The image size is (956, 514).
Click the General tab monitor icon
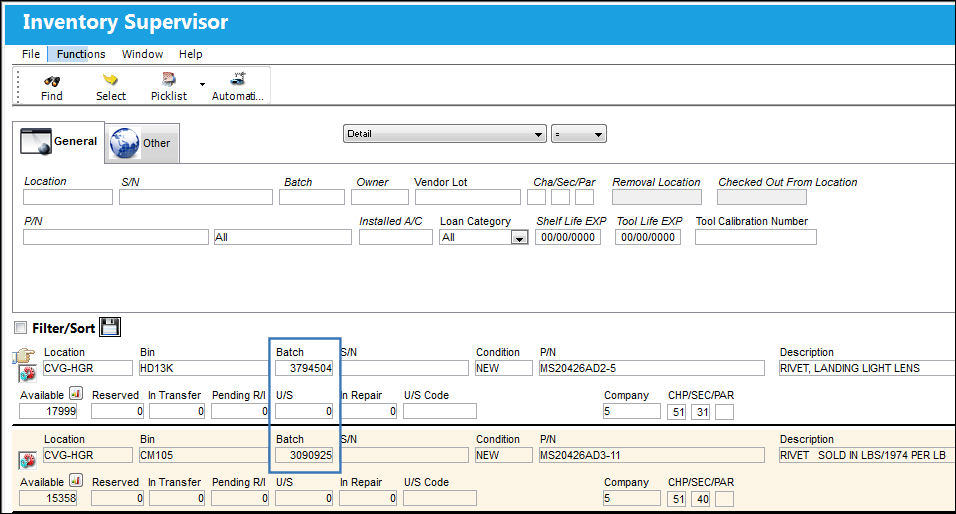pos(36,141)
